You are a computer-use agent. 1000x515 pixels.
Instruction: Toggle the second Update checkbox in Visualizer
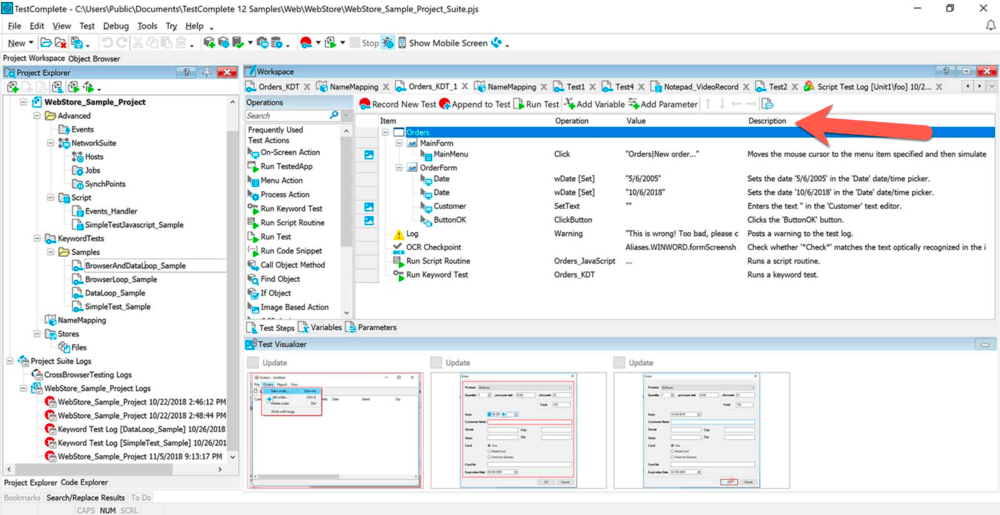coord(436,362)
